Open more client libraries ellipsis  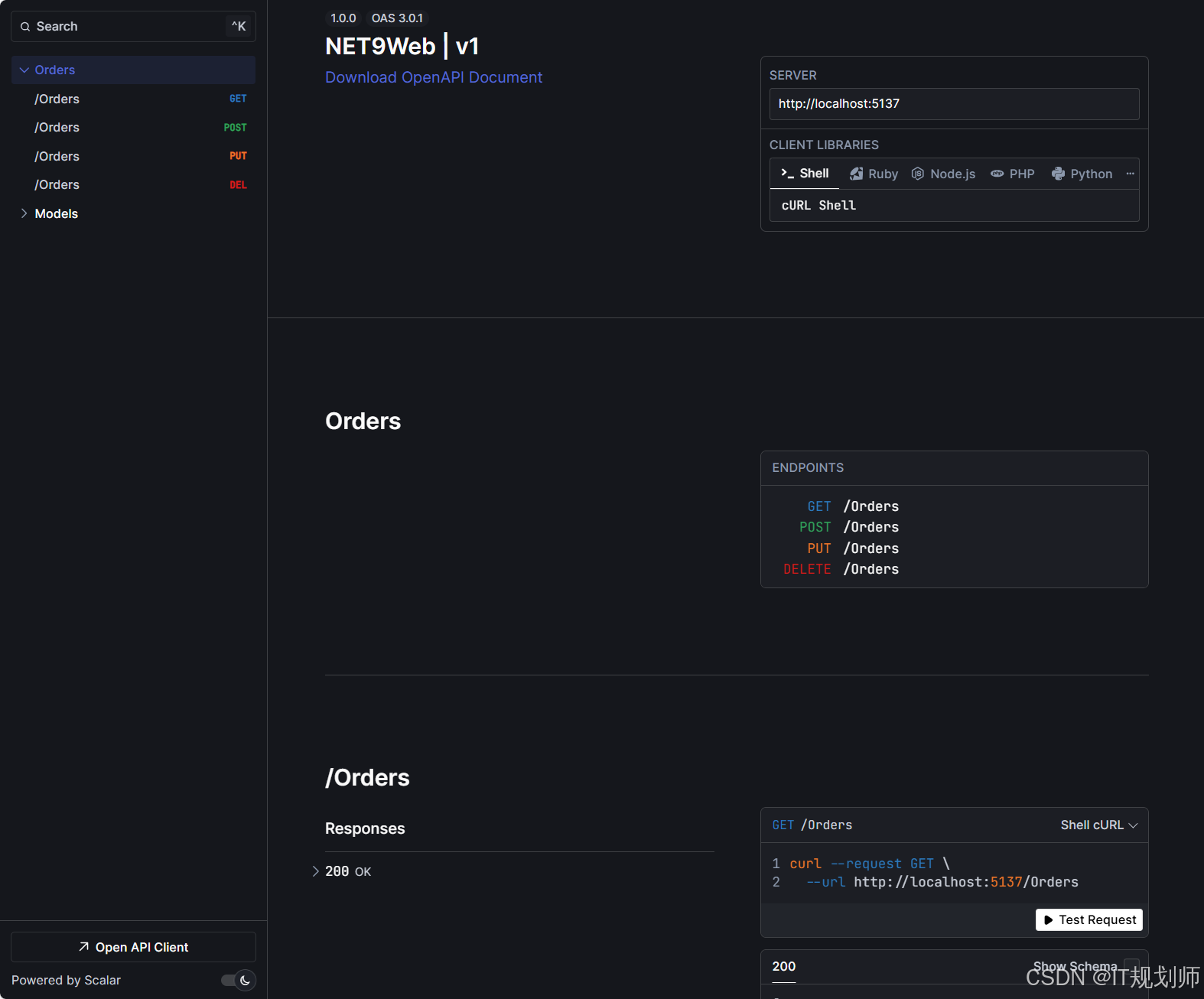[x=1130, y=174]
